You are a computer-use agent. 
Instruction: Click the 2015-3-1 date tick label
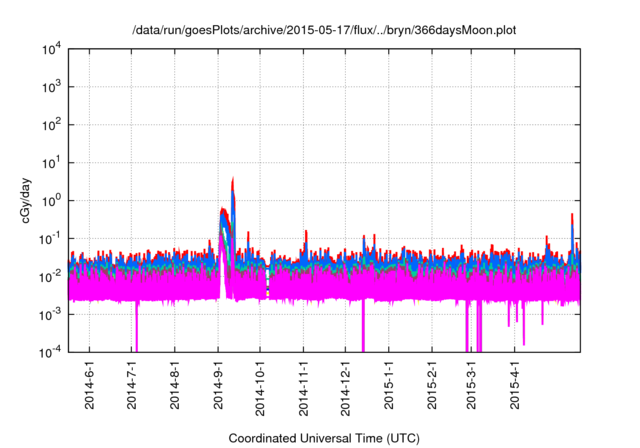[x=471, y=388]
